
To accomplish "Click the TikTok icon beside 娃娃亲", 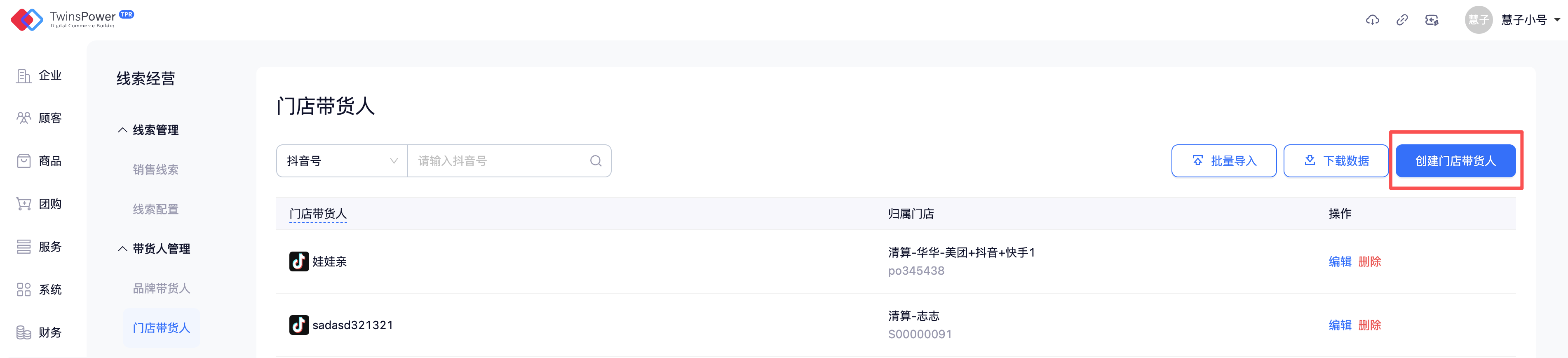I will click(x=298, y=261).
